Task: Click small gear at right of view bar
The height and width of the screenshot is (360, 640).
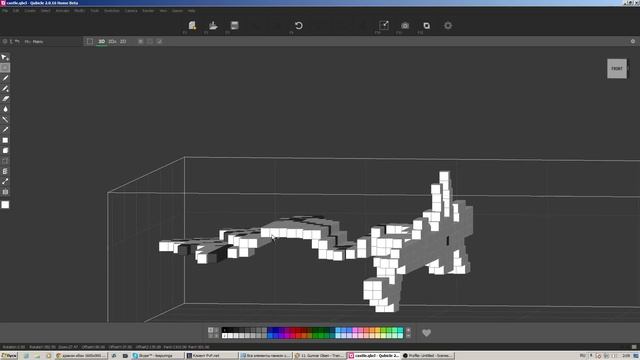Action: 633,41
